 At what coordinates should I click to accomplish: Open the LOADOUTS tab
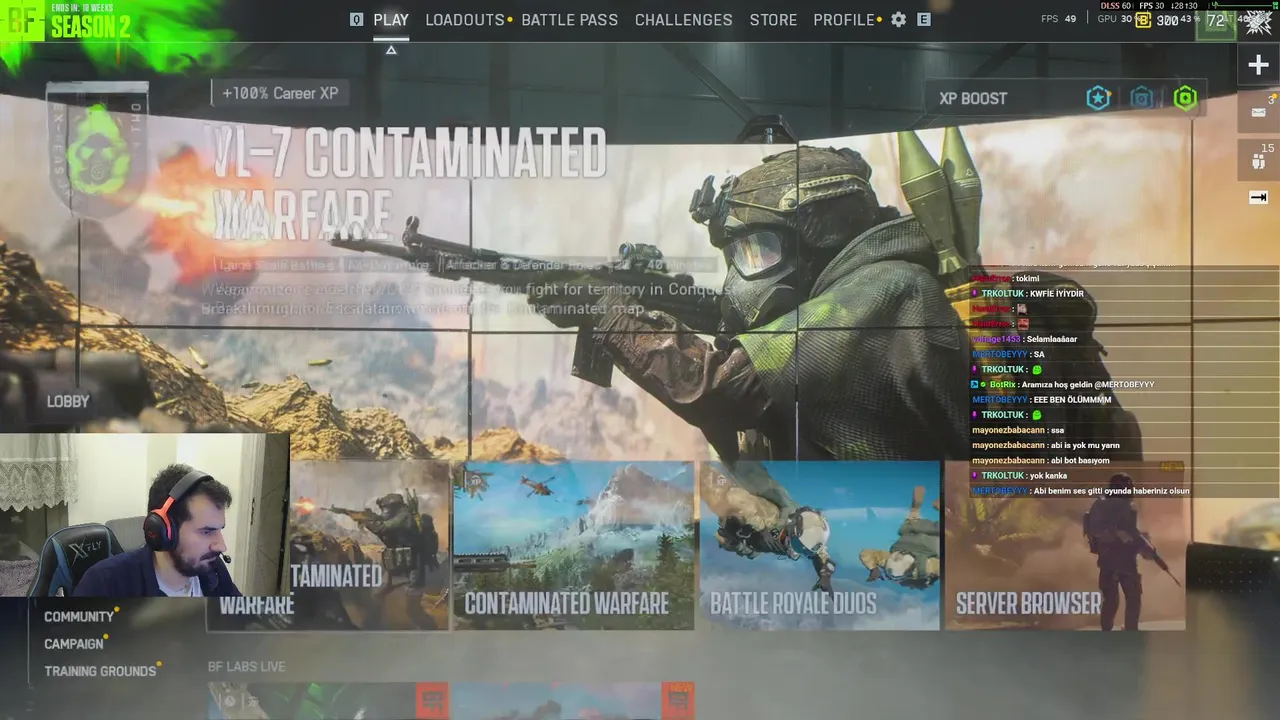click(x=465, y=20)
